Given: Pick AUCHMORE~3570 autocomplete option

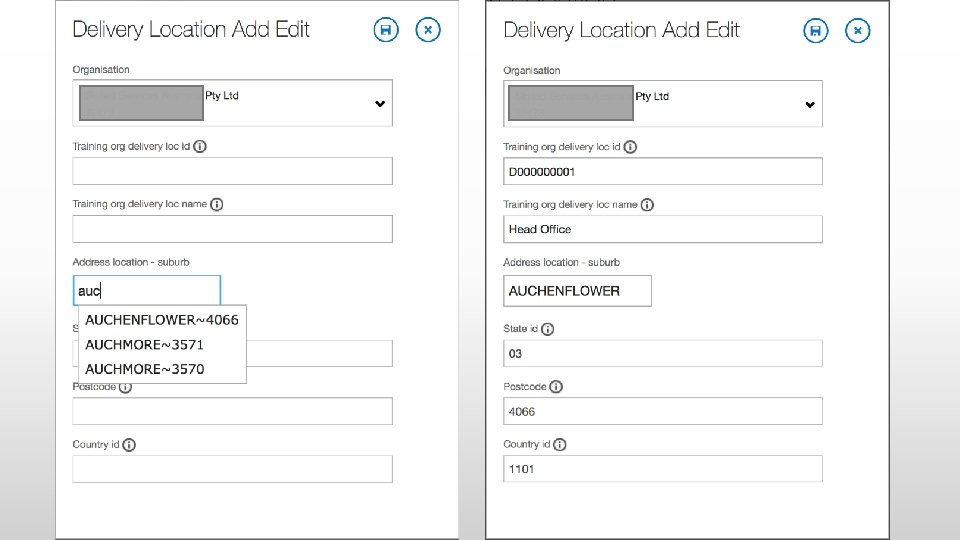Looking at the screenshot, I should (x=144, y=369).
